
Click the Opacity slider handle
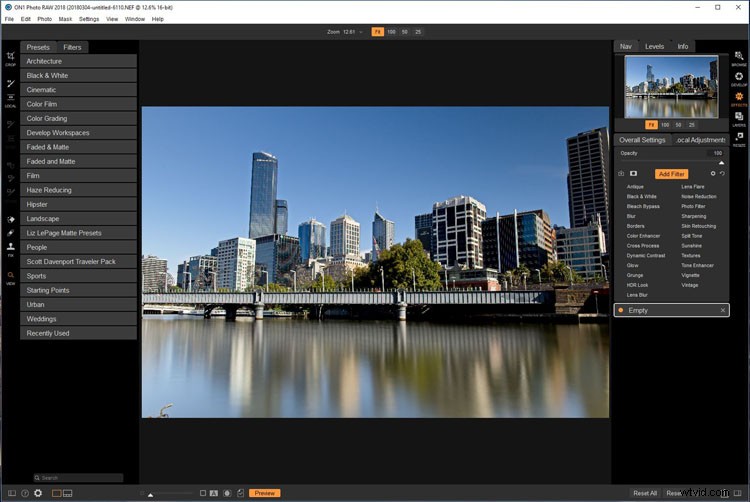tap(721, 163)
